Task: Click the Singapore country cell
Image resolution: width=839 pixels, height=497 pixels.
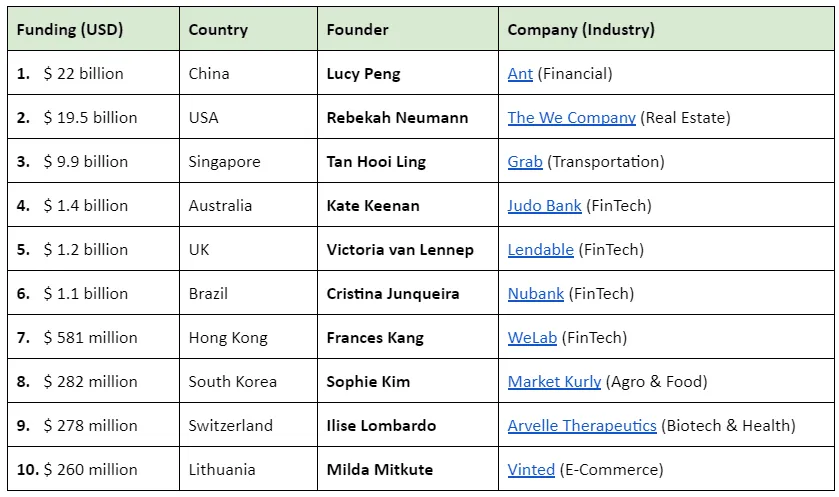Action: click(x=248, y=161)
